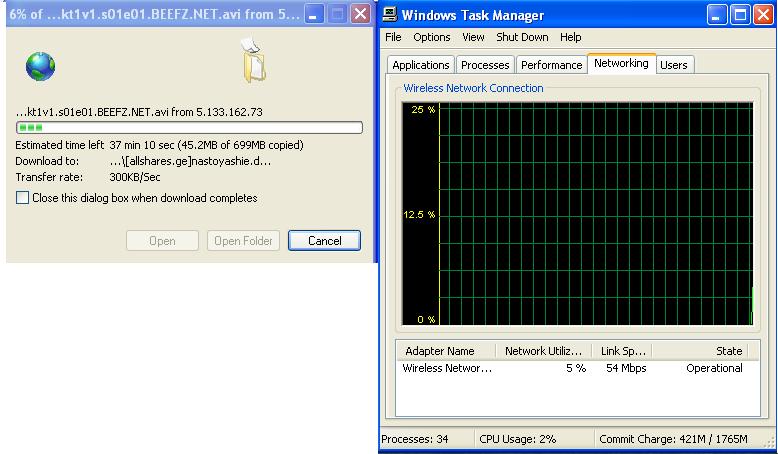Click the 5 % network utilization value
This screenshot has height=454, width=778.
coord(576,368)
